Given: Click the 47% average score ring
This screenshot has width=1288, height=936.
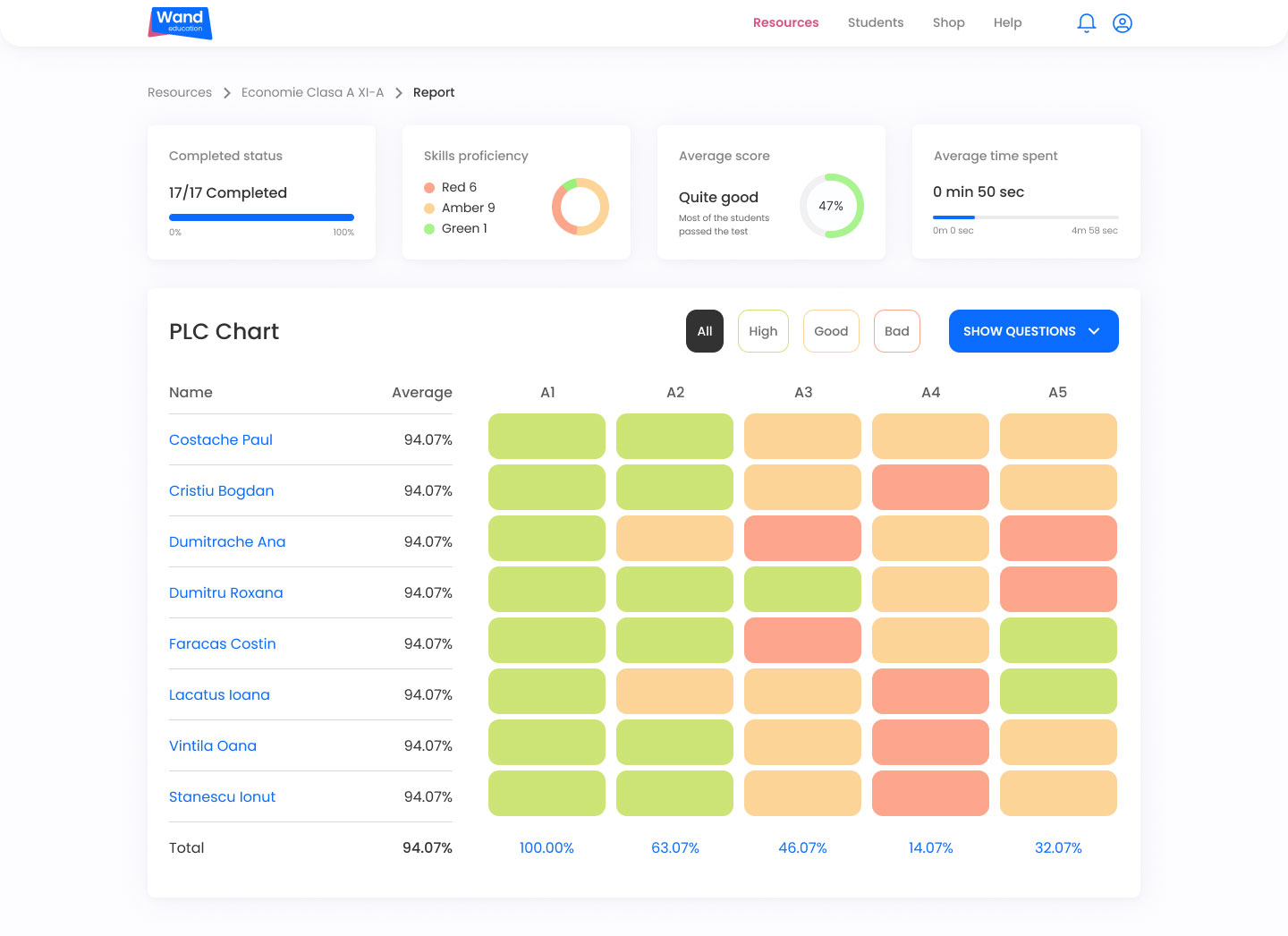Looking at the screenshot, I should pyautogui.click(x=831, y=206).
